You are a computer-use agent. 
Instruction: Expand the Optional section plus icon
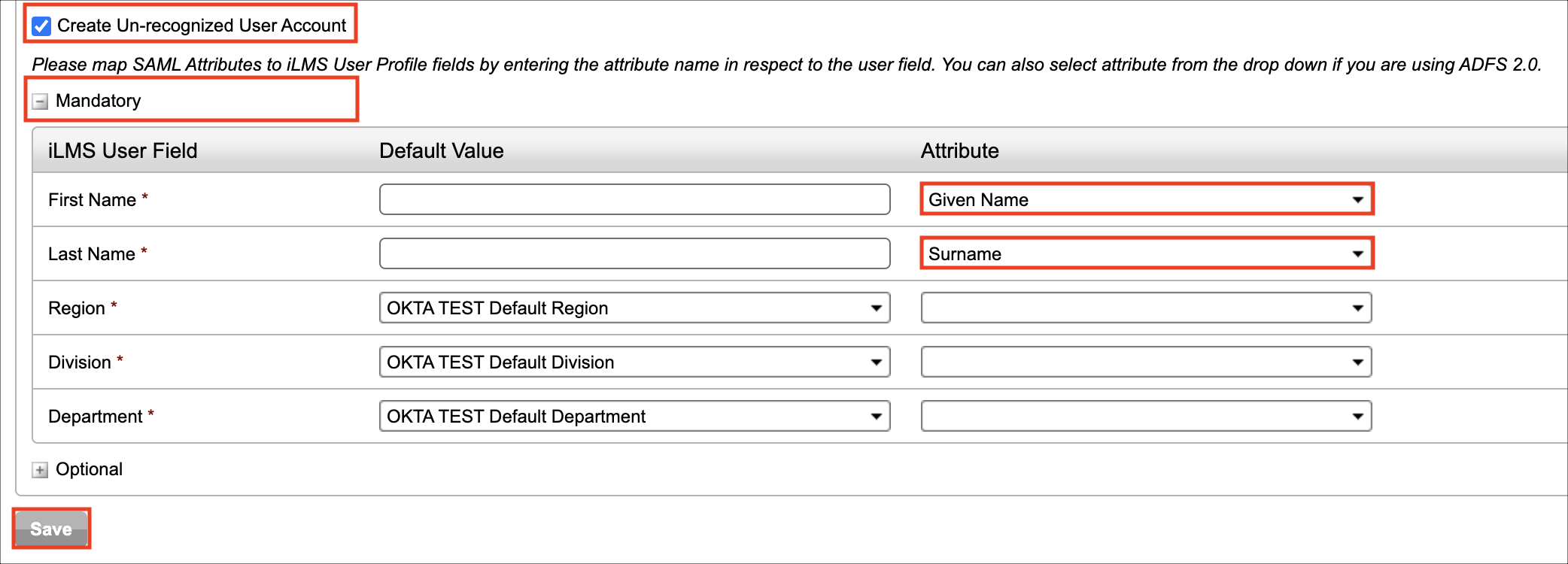click(40, 470)
